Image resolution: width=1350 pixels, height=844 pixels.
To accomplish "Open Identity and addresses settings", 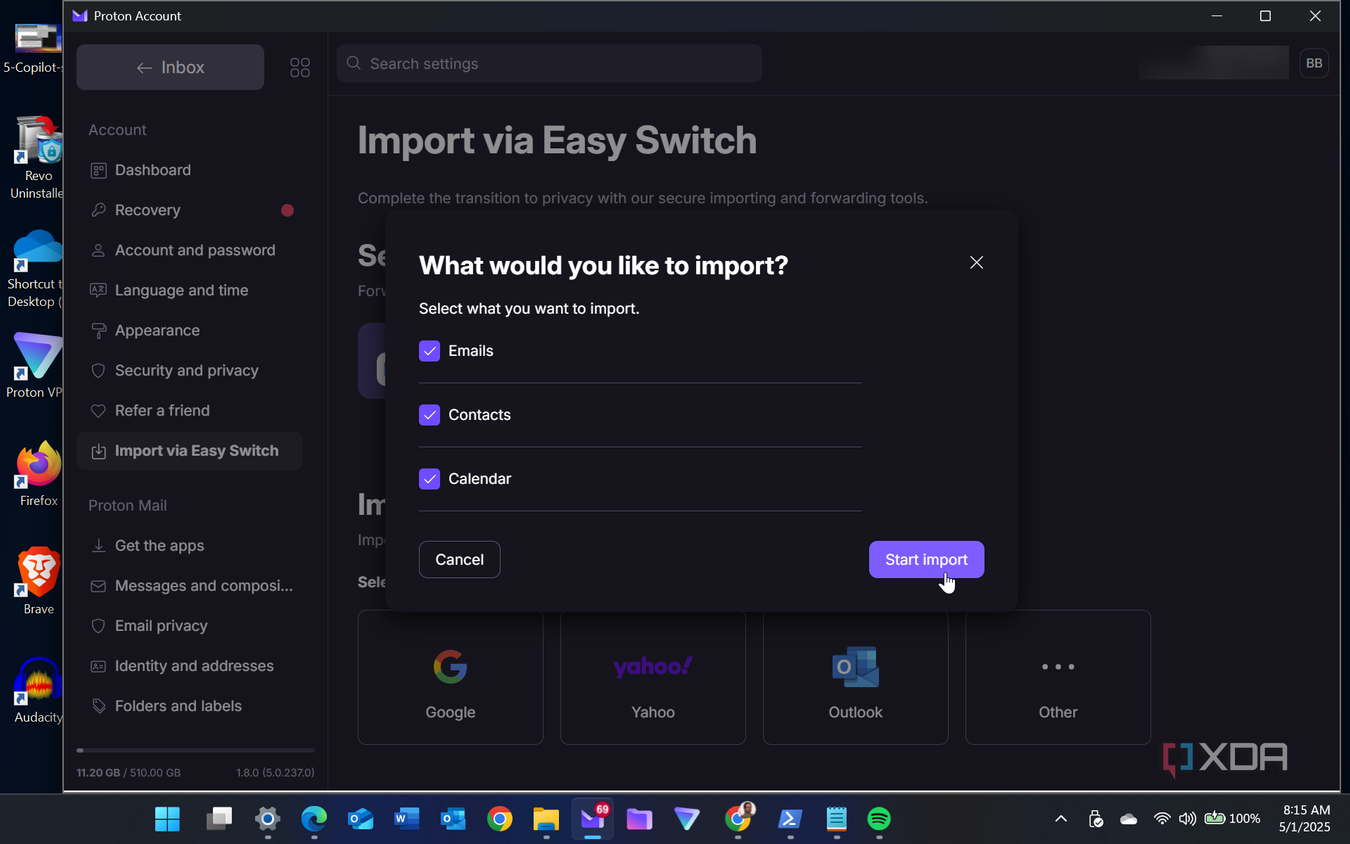I will (x=190, y=665).
